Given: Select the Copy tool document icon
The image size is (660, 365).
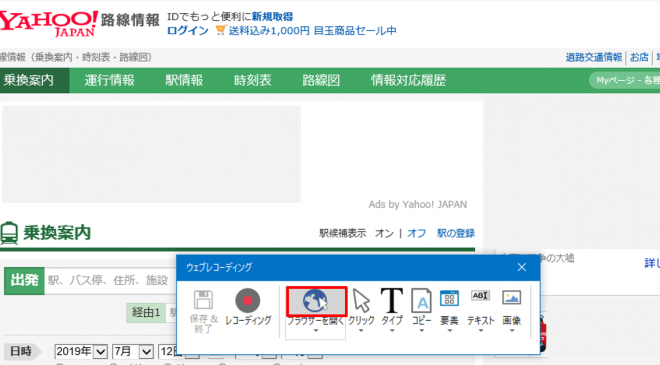Looking at the screenshot, I should coord(421,301).
